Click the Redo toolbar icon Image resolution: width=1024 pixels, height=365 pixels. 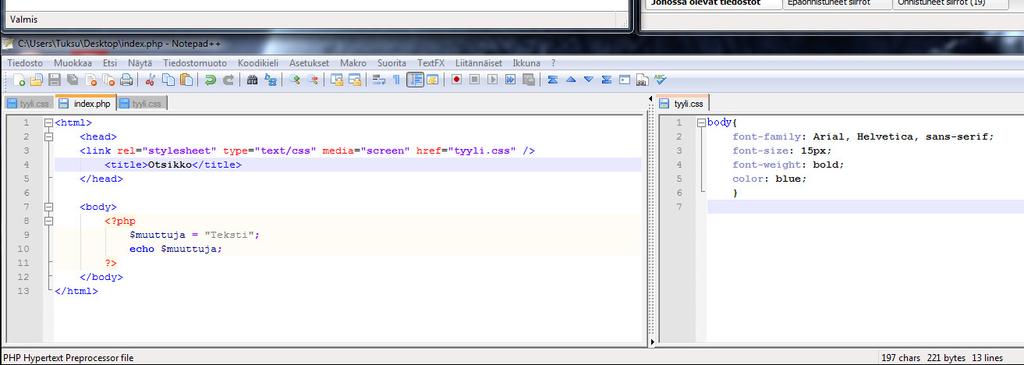coord(229,80)
